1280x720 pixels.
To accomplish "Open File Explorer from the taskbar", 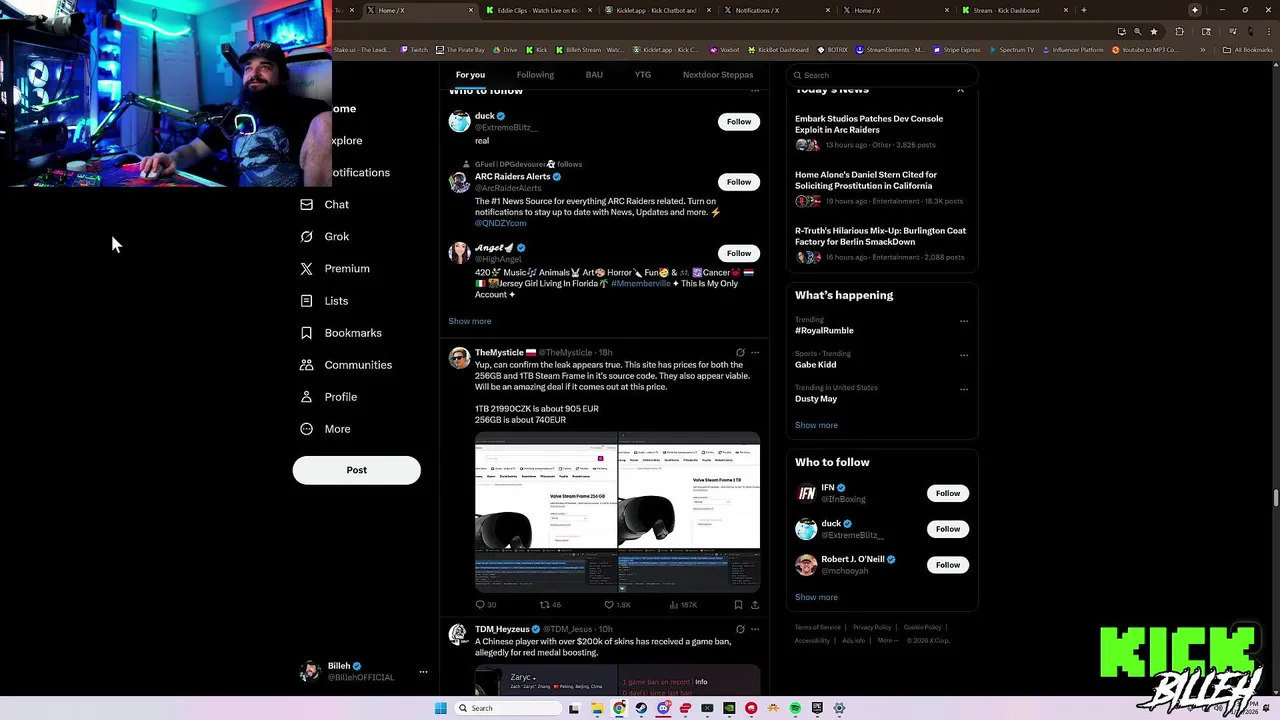I will (597, 708).
